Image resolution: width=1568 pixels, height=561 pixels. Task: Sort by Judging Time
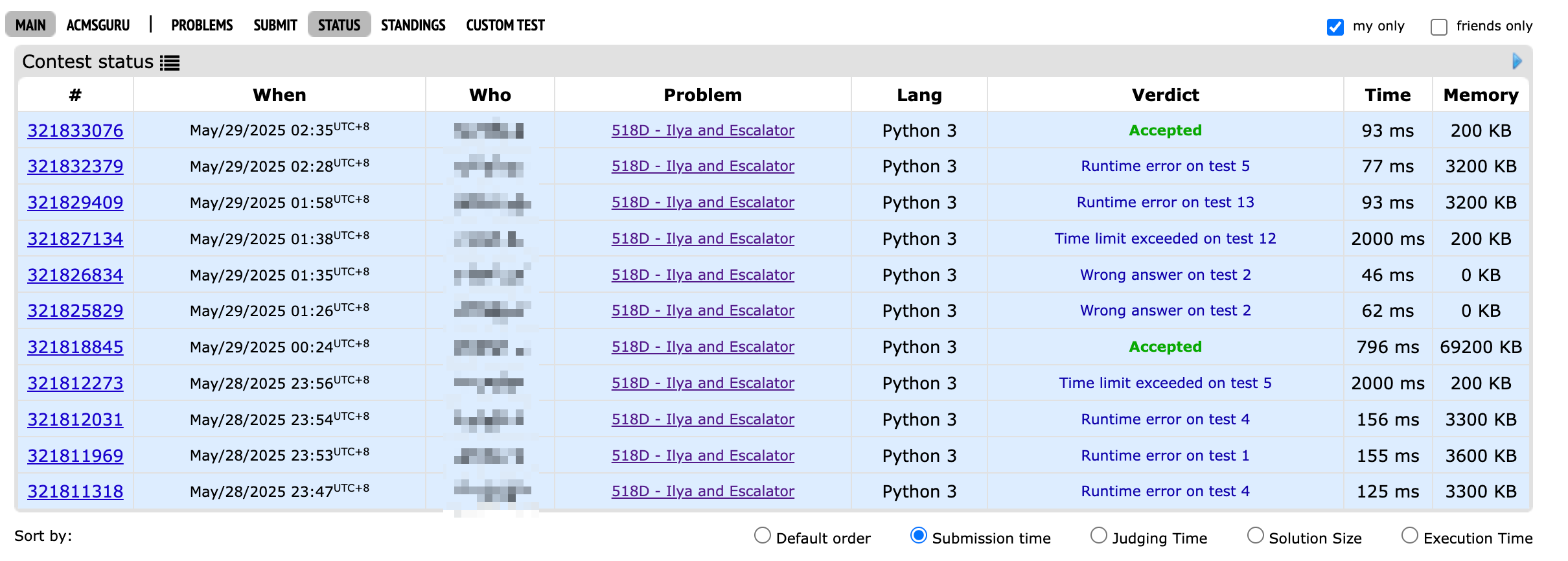[1098, 536]
